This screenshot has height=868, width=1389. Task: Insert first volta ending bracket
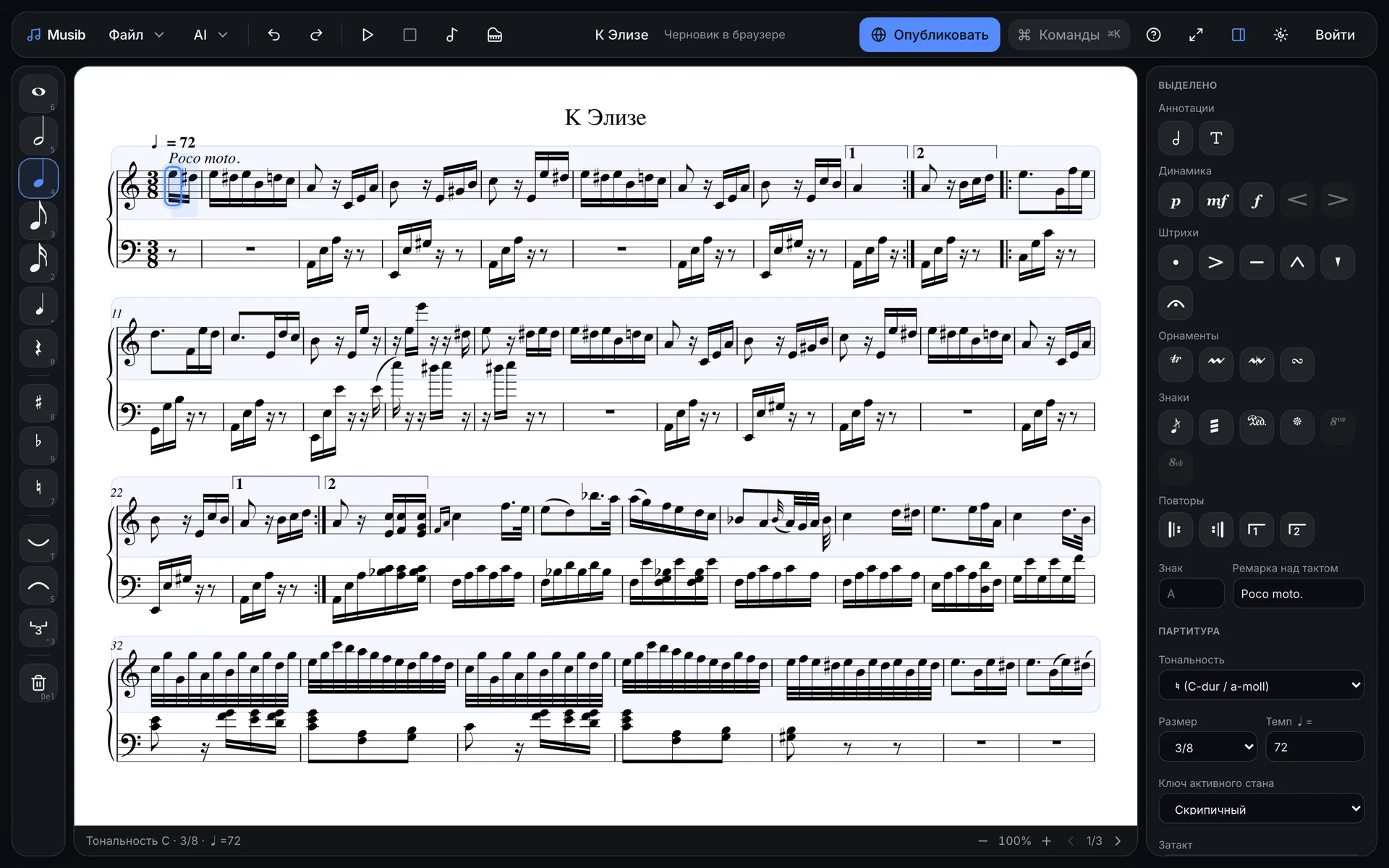[x=1257, y=529]
